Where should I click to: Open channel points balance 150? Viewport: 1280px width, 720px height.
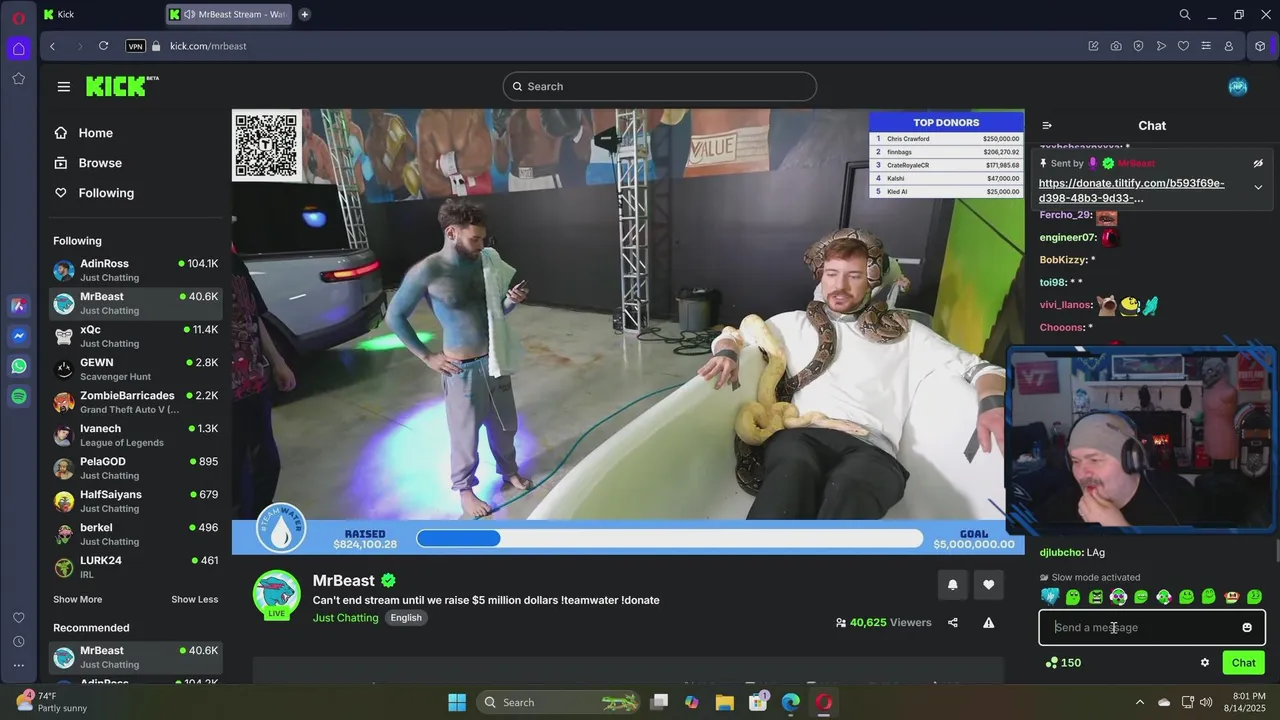[1063, 662]
